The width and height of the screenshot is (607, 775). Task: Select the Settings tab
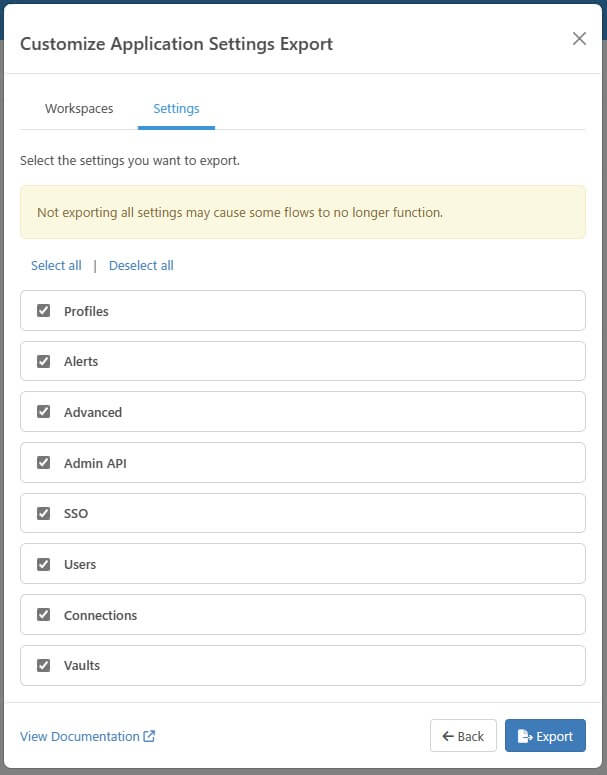click(176, 108)
